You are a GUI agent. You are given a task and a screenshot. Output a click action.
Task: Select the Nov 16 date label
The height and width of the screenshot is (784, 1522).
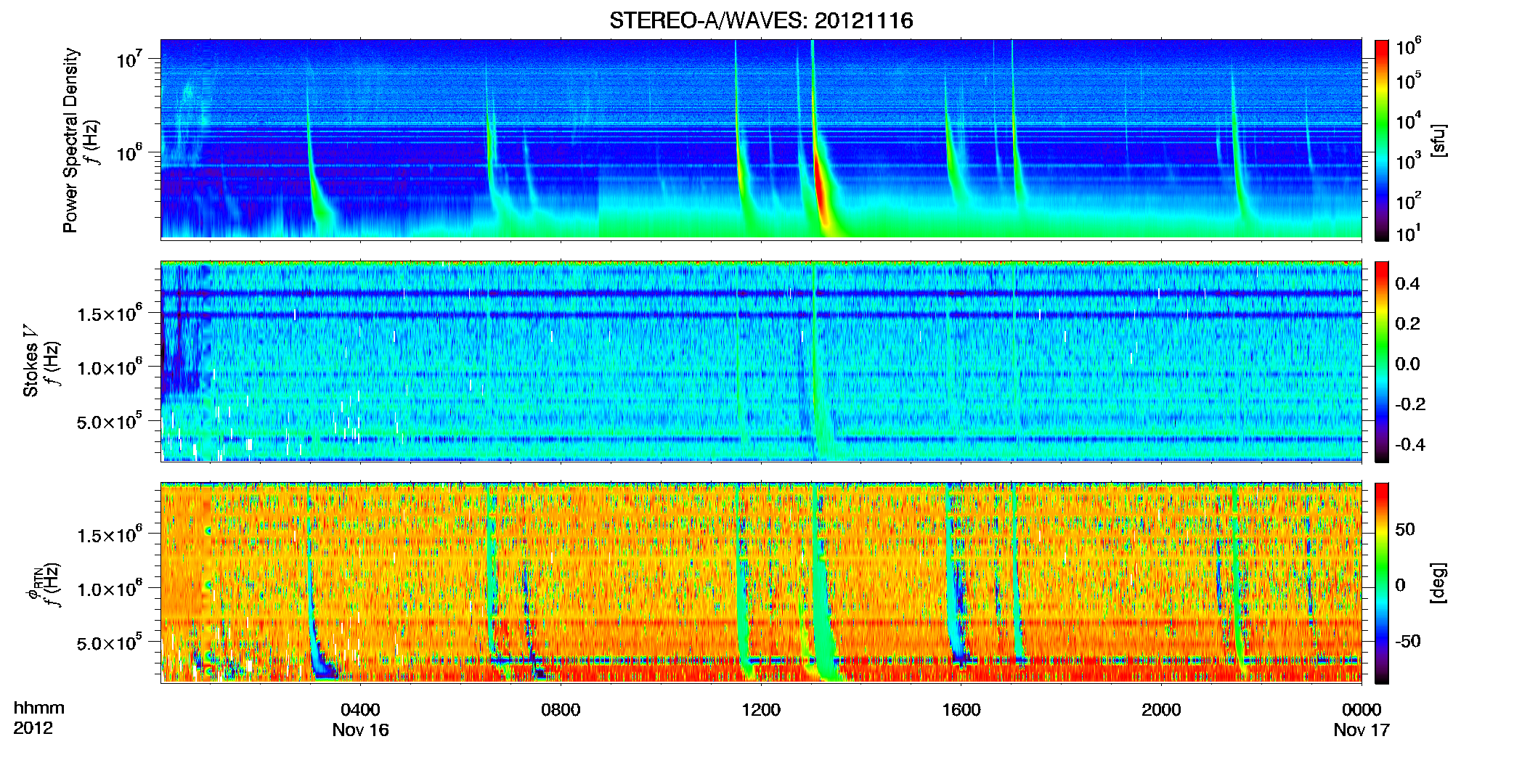360,730
